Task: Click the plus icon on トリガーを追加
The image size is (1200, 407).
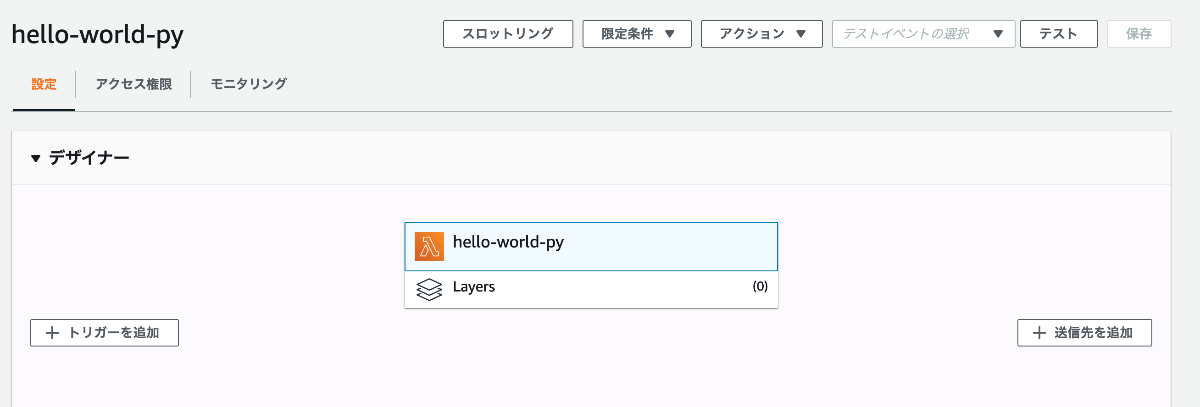Action: (x=53, y=333)
